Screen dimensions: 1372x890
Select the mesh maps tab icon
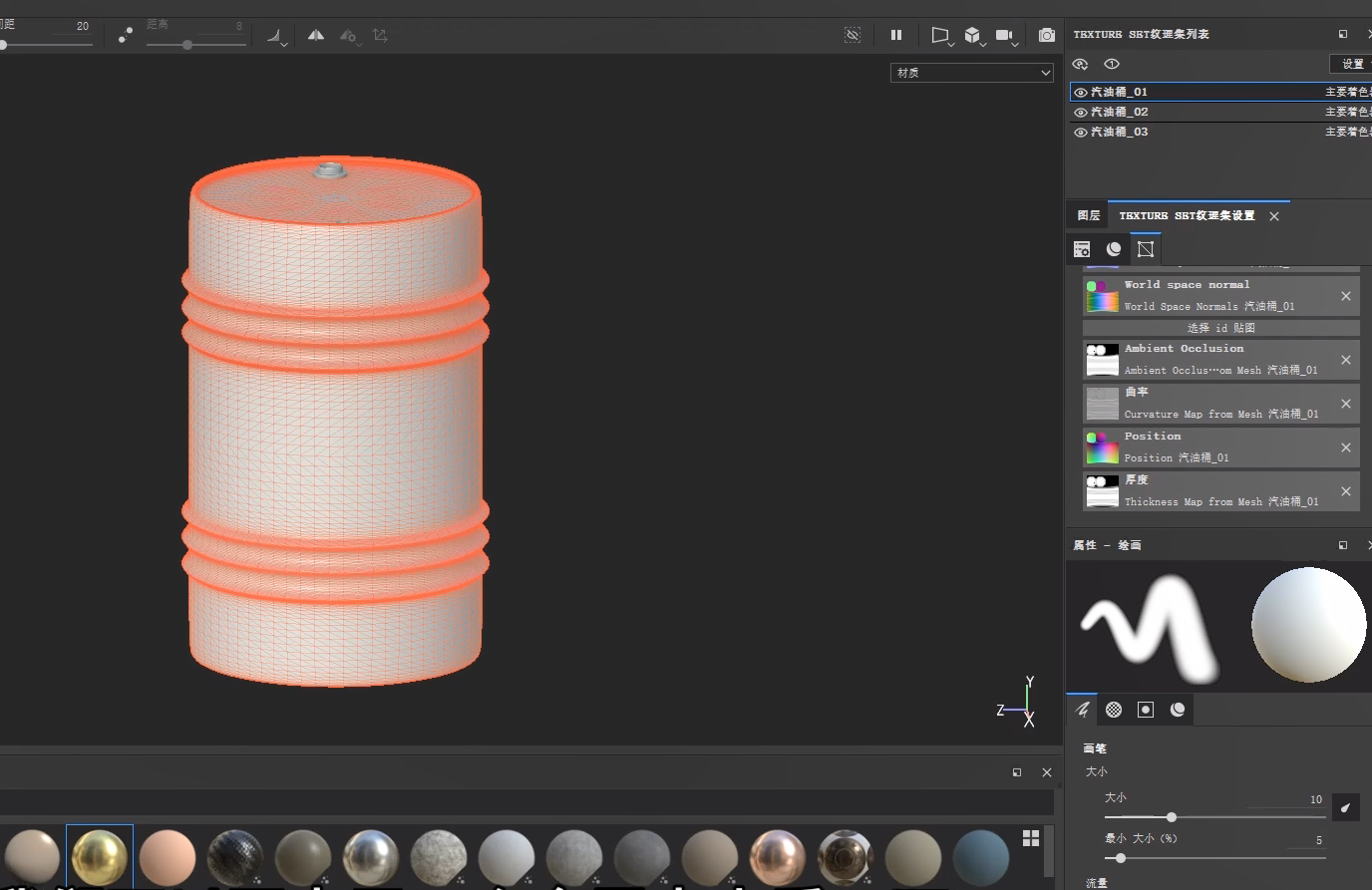pos(1146,249)
